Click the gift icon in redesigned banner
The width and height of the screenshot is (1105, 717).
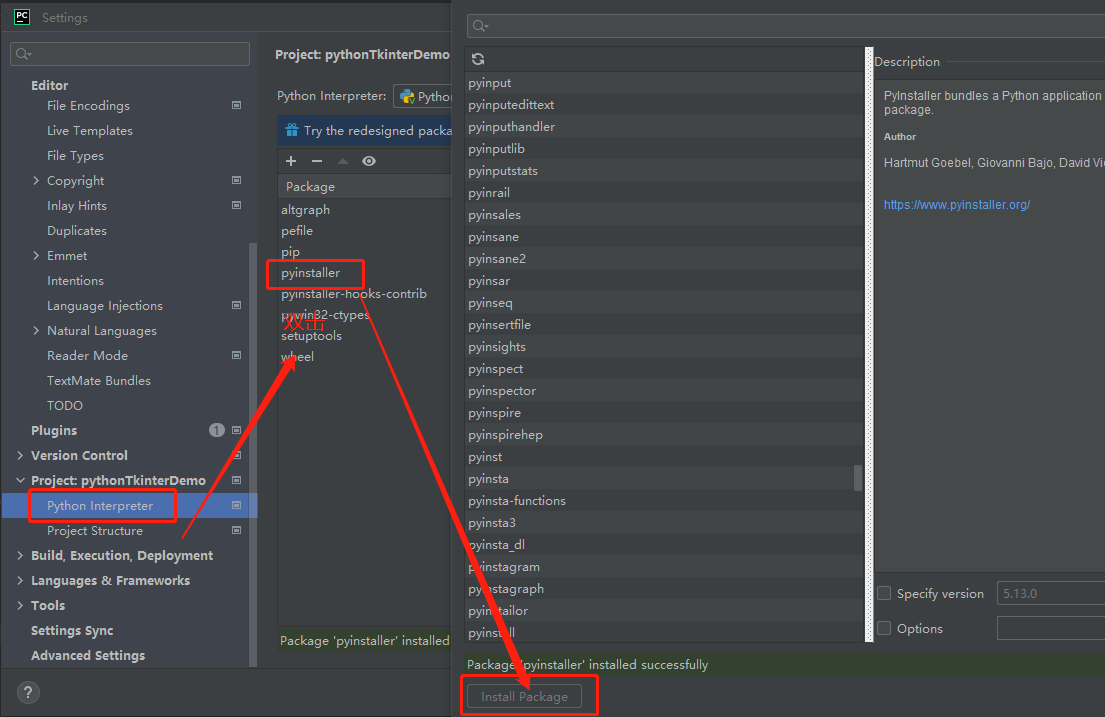pyautogui.click(x=292, y=130)
